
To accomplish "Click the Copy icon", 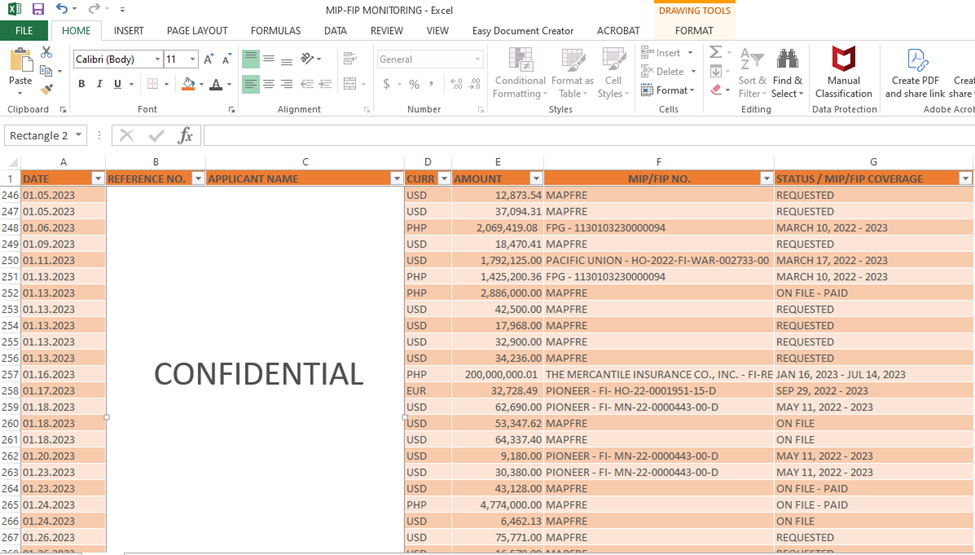I will pos(46,71).
